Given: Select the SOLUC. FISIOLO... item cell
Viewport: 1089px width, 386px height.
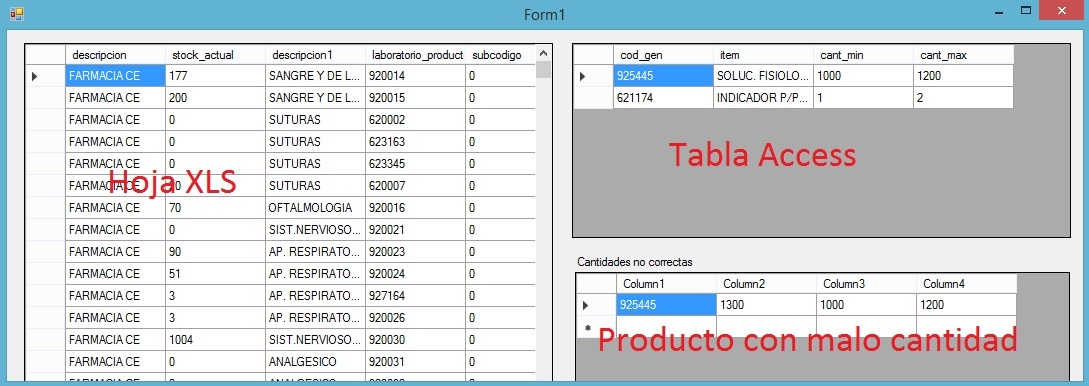Looking at the screenshot, I should point(763,76).
